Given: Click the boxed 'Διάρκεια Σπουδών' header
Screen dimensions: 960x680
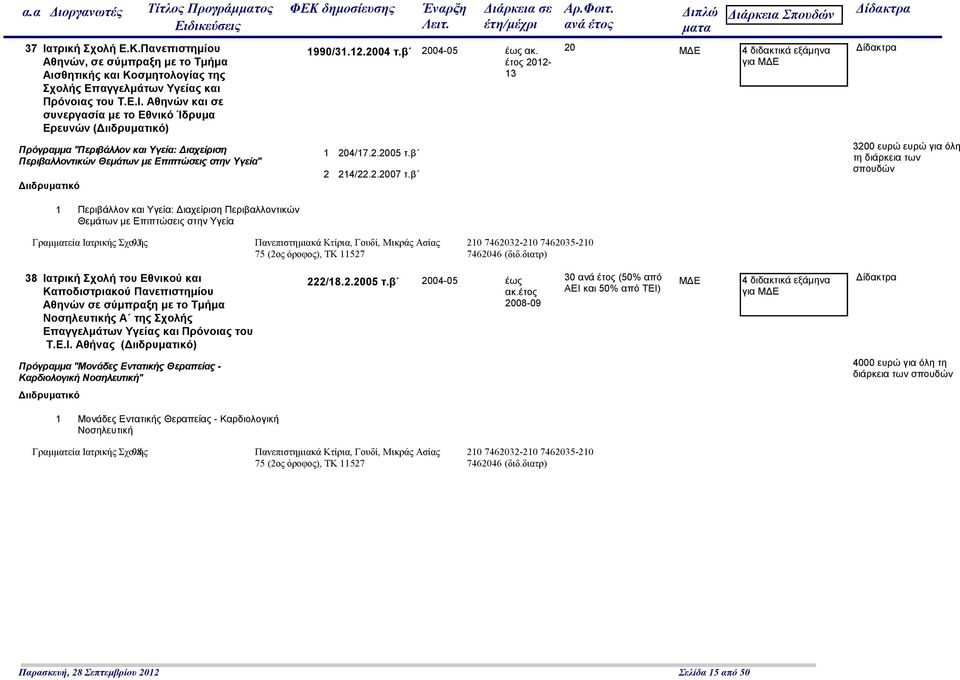Looking at the screenshot, I should (784, 15).
